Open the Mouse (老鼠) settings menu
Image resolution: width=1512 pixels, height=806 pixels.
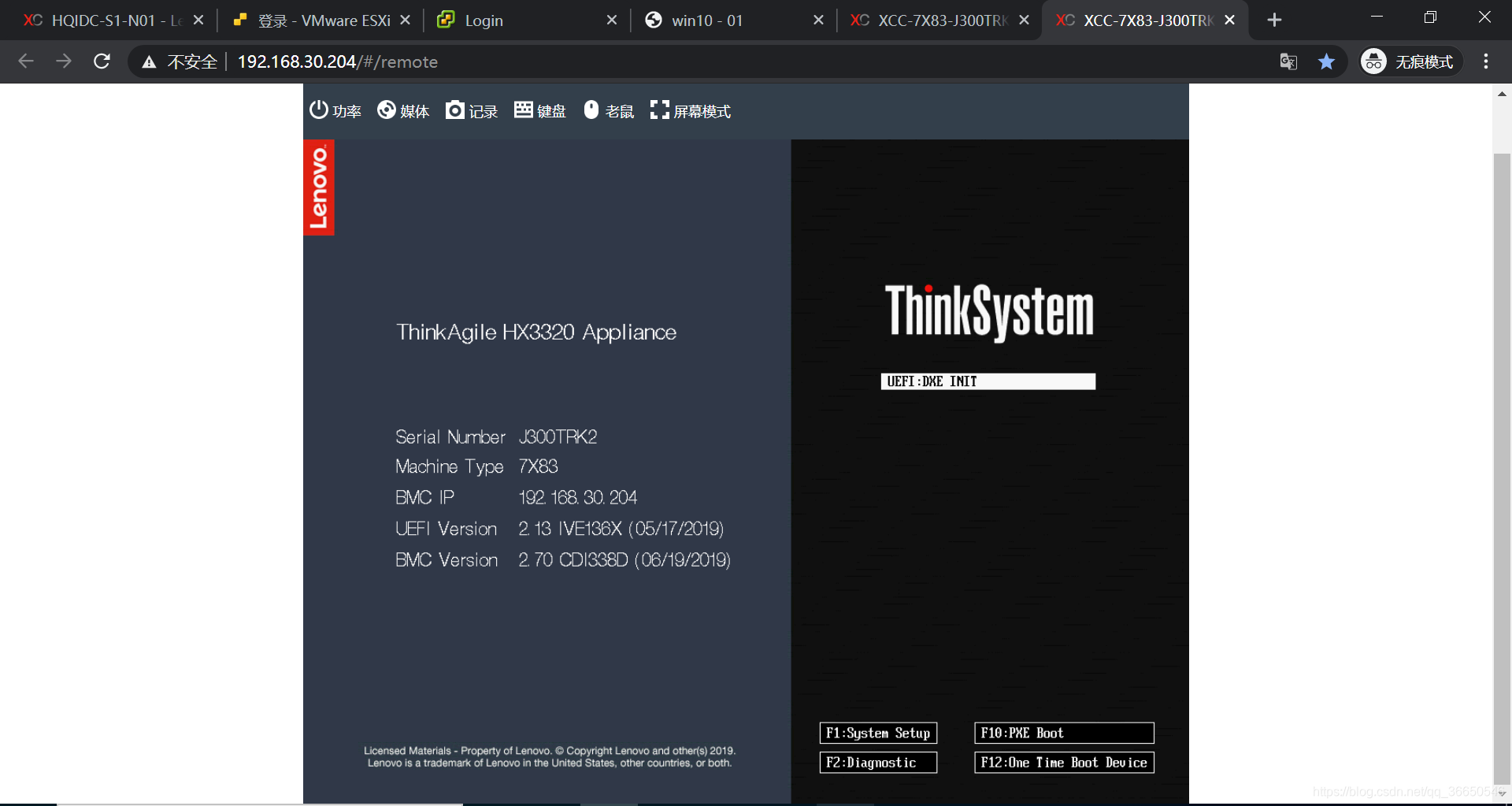pos(609,111)
